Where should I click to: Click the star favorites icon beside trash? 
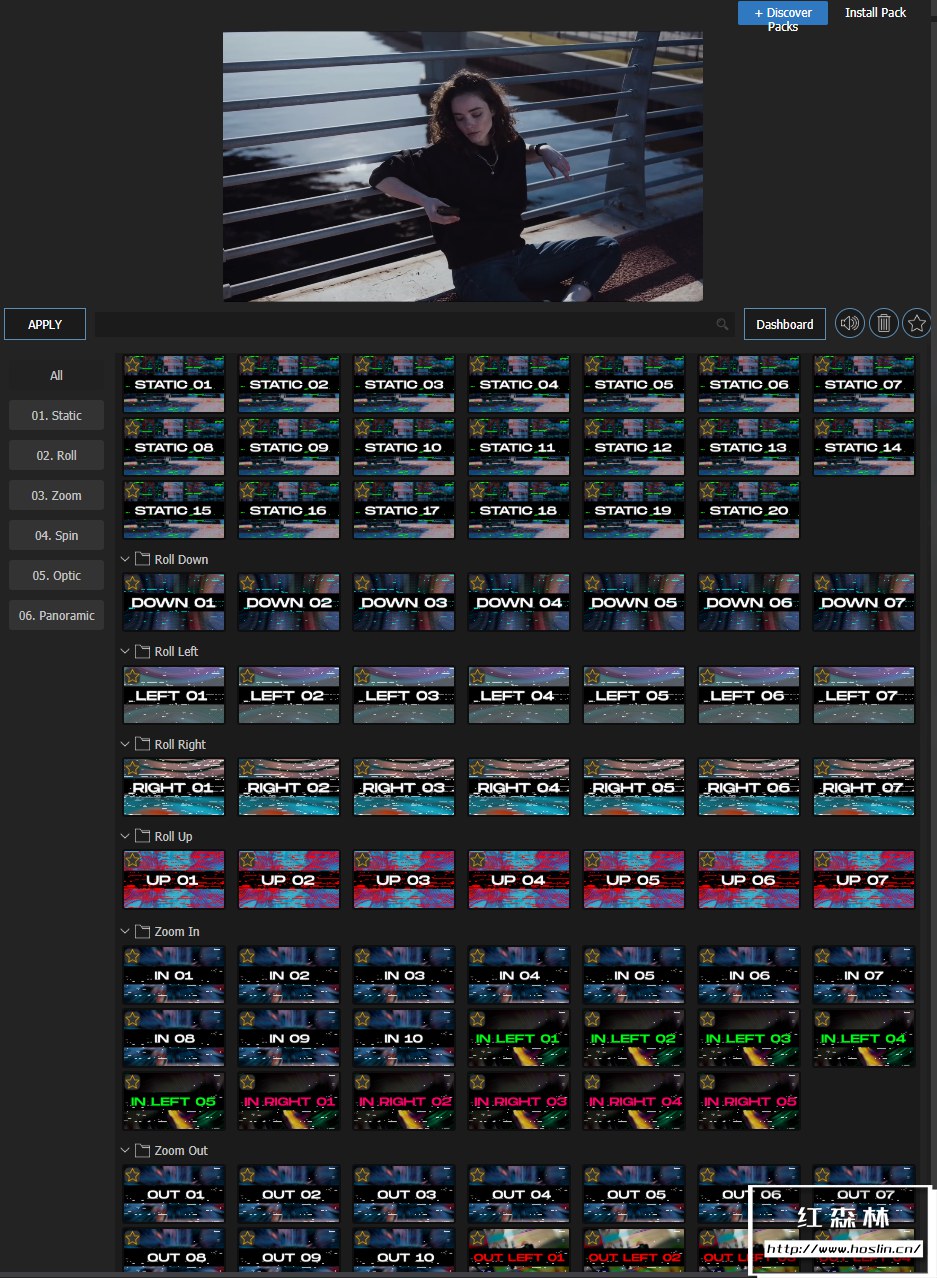(x=917, y=323)
